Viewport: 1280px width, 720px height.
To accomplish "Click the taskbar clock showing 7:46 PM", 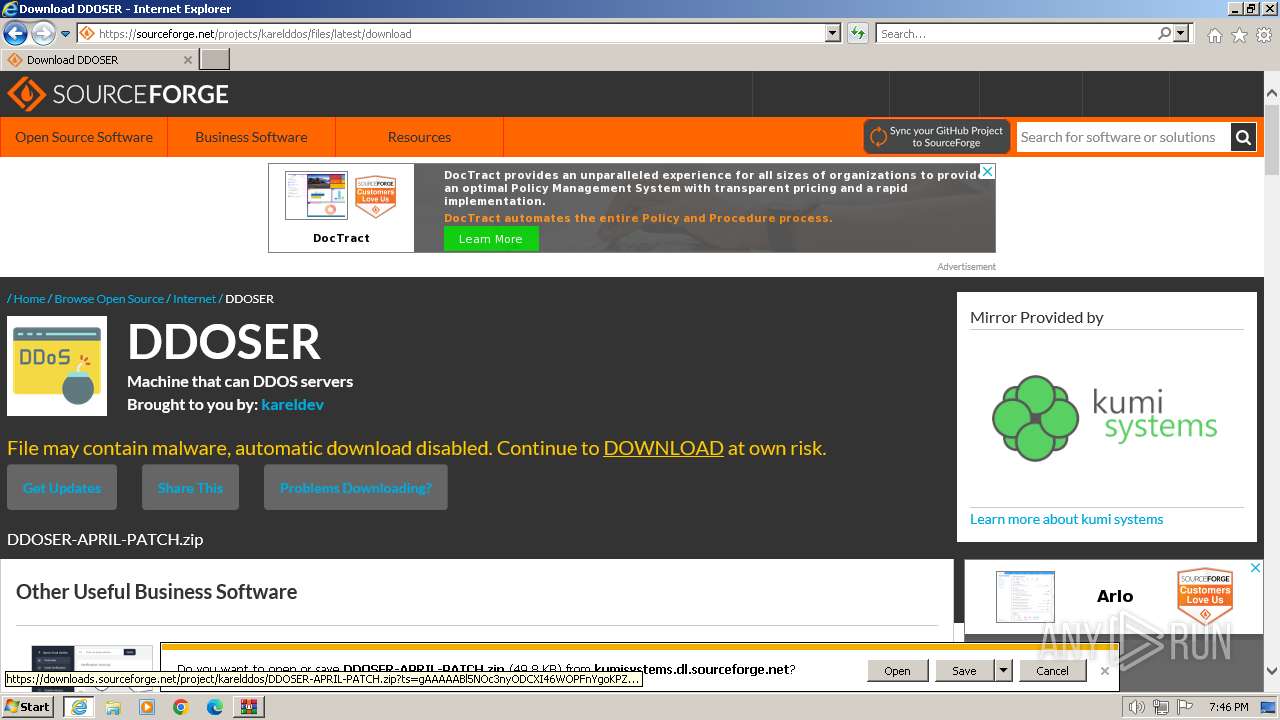I will [1228, 707].
